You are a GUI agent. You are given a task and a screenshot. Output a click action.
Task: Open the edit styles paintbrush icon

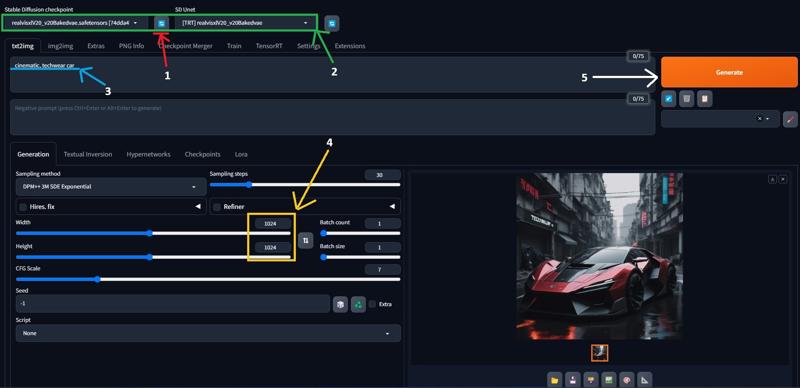click(x=790, y=119)
